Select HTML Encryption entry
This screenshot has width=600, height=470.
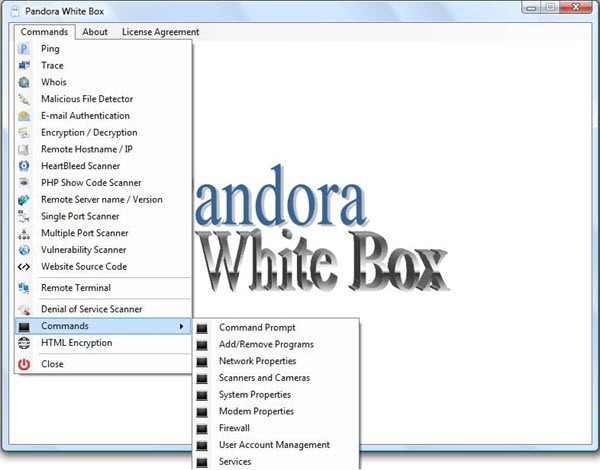(103, 343)
